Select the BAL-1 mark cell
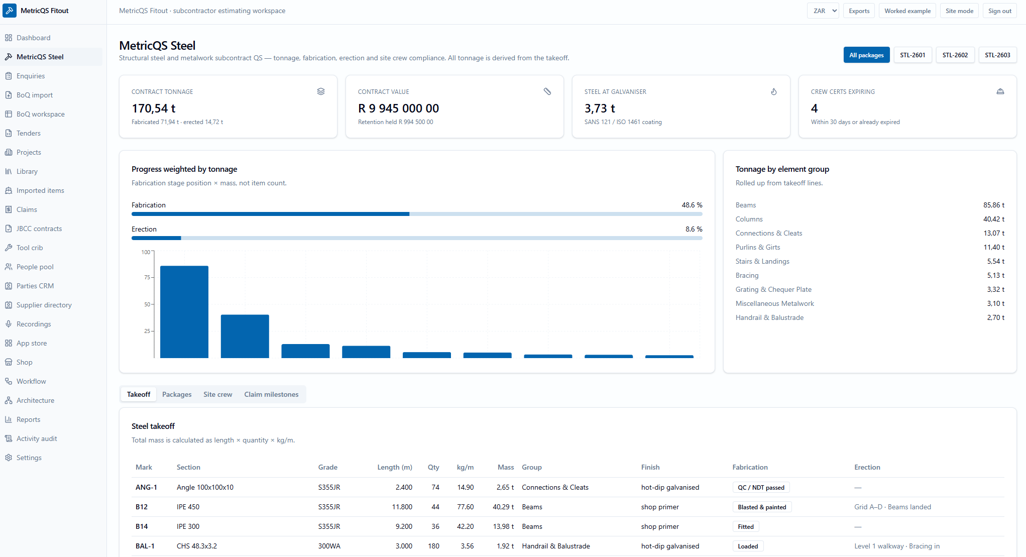Image resolution: width=1026 pixels, height=557 pixels. 145,547
